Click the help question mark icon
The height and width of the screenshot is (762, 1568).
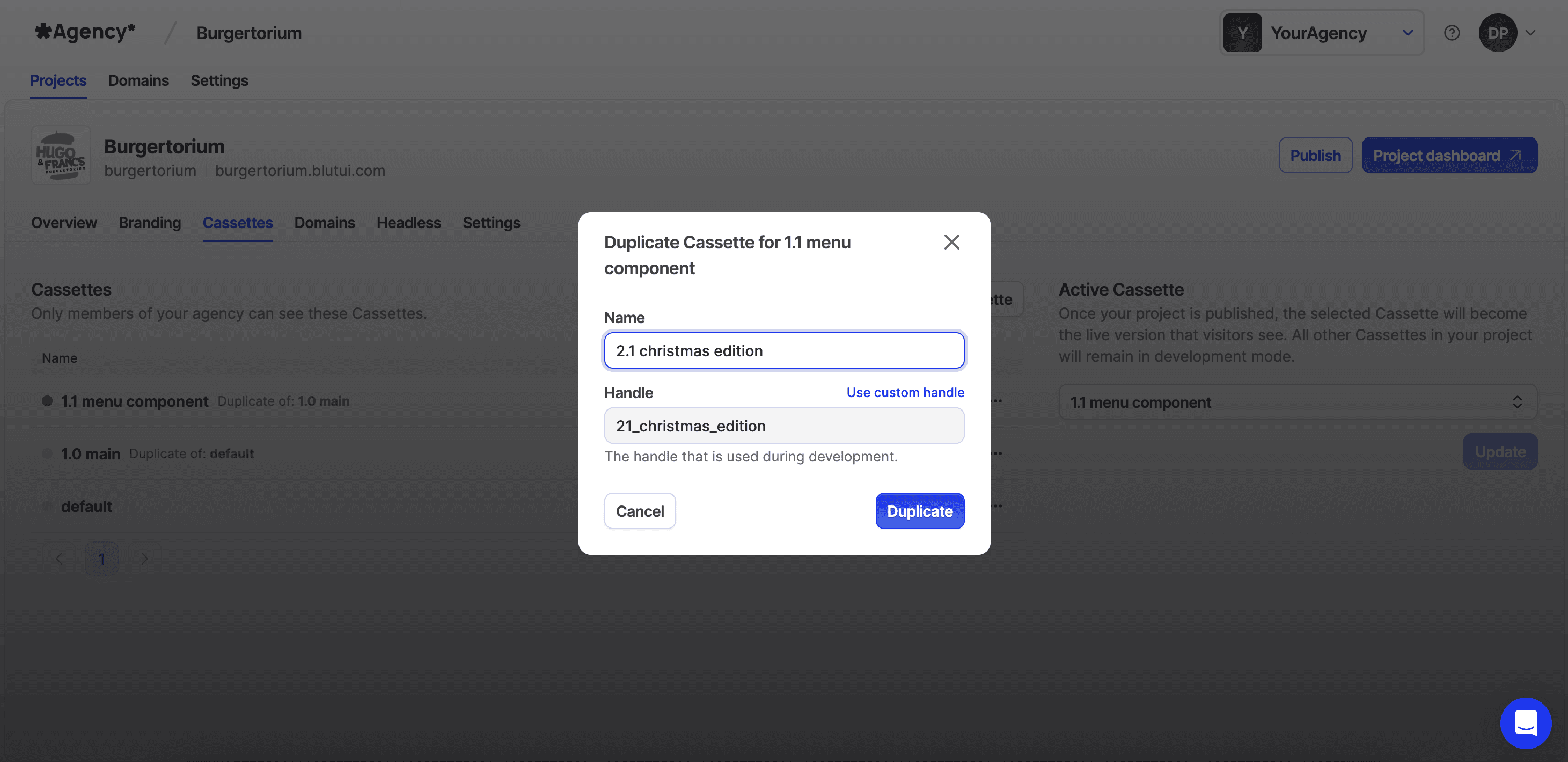[1452, 33]
